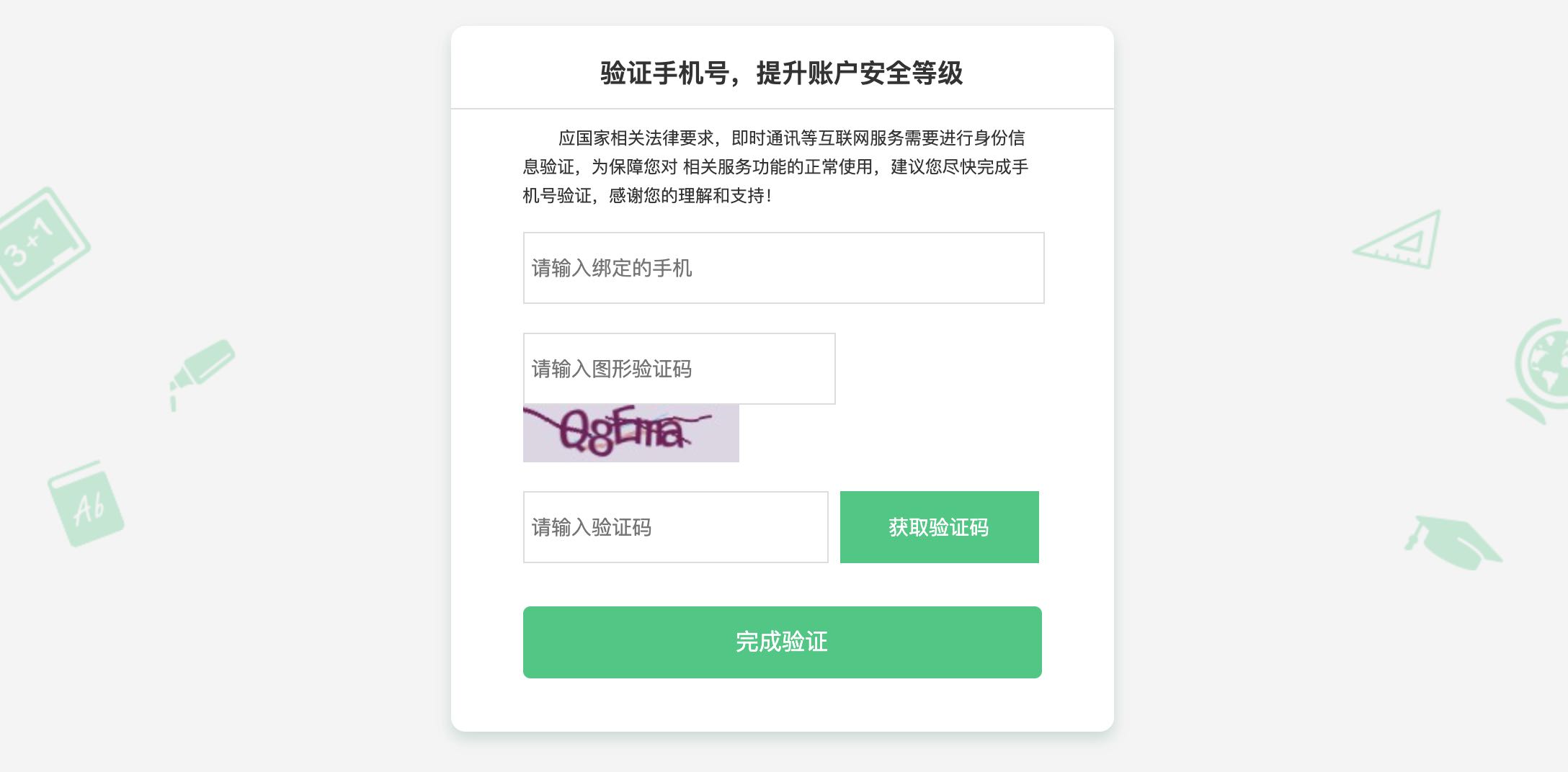Click the Ab book background icon
Screen dimensions: 1568x772
point(86,503)
